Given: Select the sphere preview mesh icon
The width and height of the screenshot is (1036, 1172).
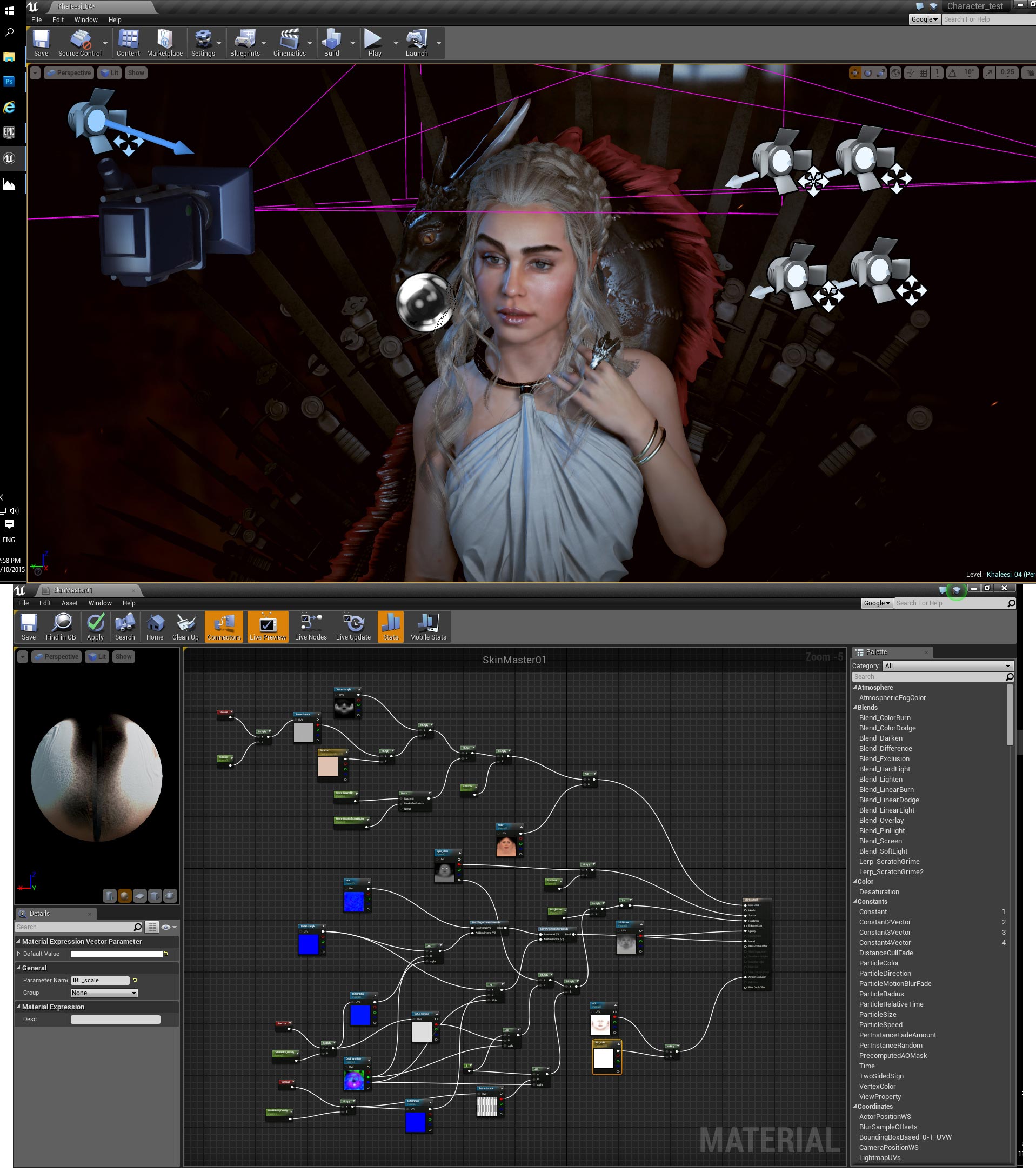Looking at the screenshot, I should pos(124,896).
